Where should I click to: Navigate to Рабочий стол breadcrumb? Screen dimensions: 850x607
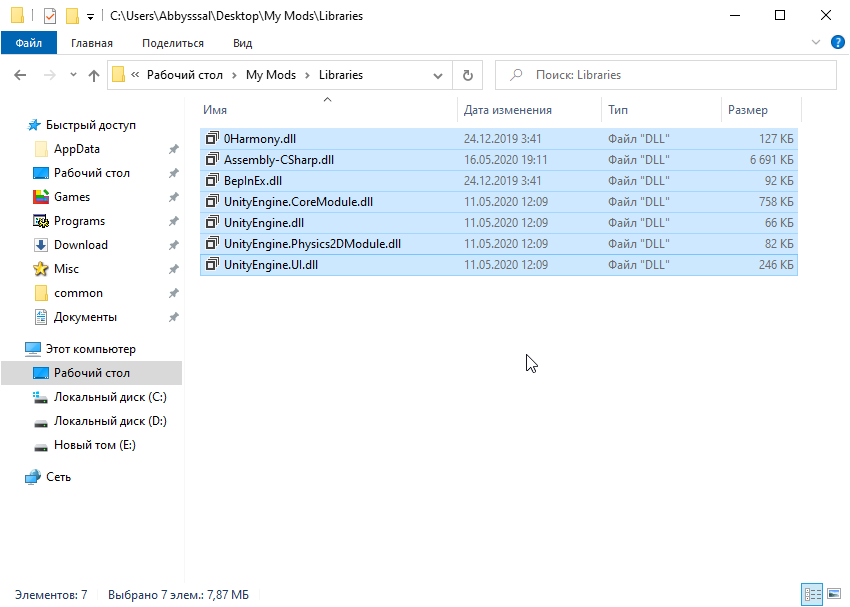tap(185, 75)
